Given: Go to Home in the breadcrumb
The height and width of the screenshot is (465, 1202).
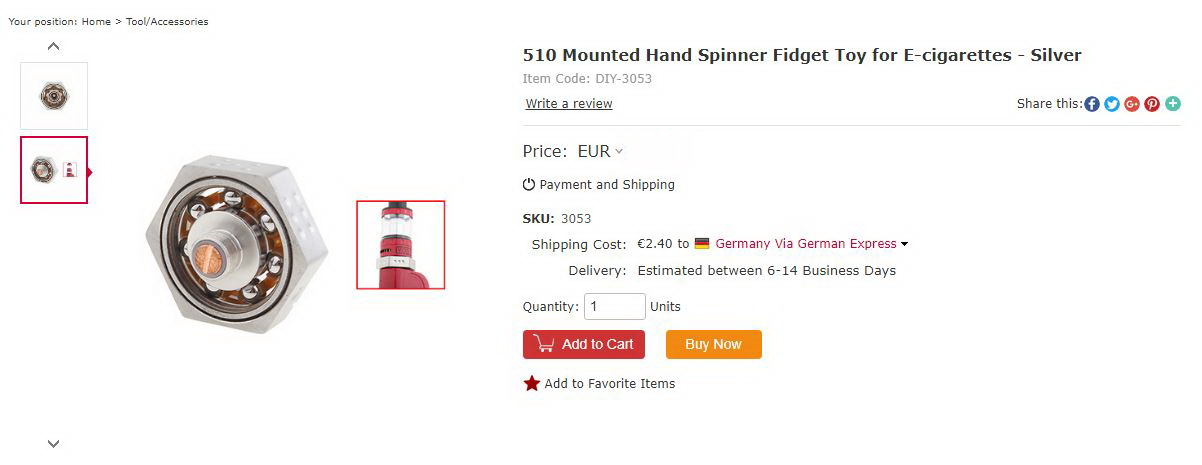Looking at the screenshot, I should pyautogui.click(x=96, y=22).
